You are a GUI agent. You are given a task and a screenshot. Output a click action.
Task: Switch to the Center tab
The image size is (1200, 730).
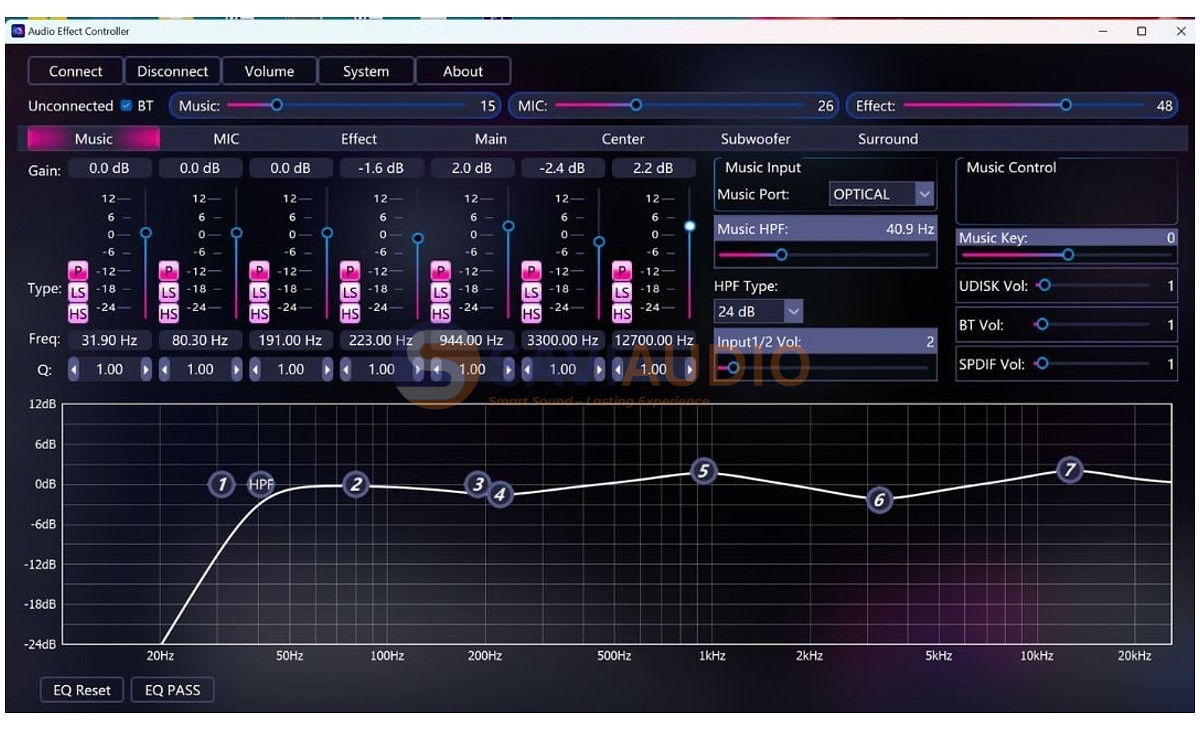click(x=622, y=139)
